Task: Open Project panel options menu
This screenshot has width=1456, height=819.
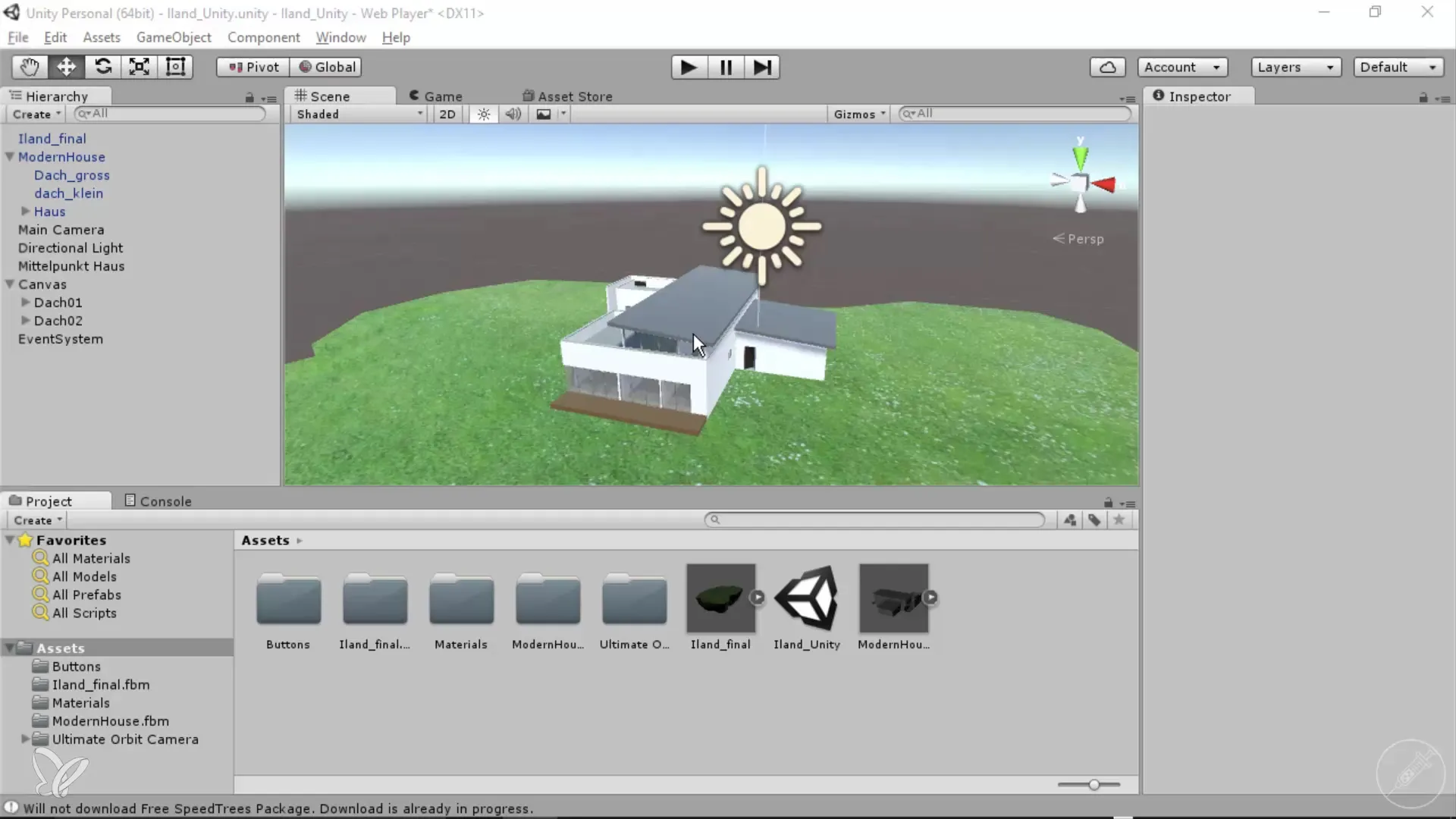Action: 1128,504
